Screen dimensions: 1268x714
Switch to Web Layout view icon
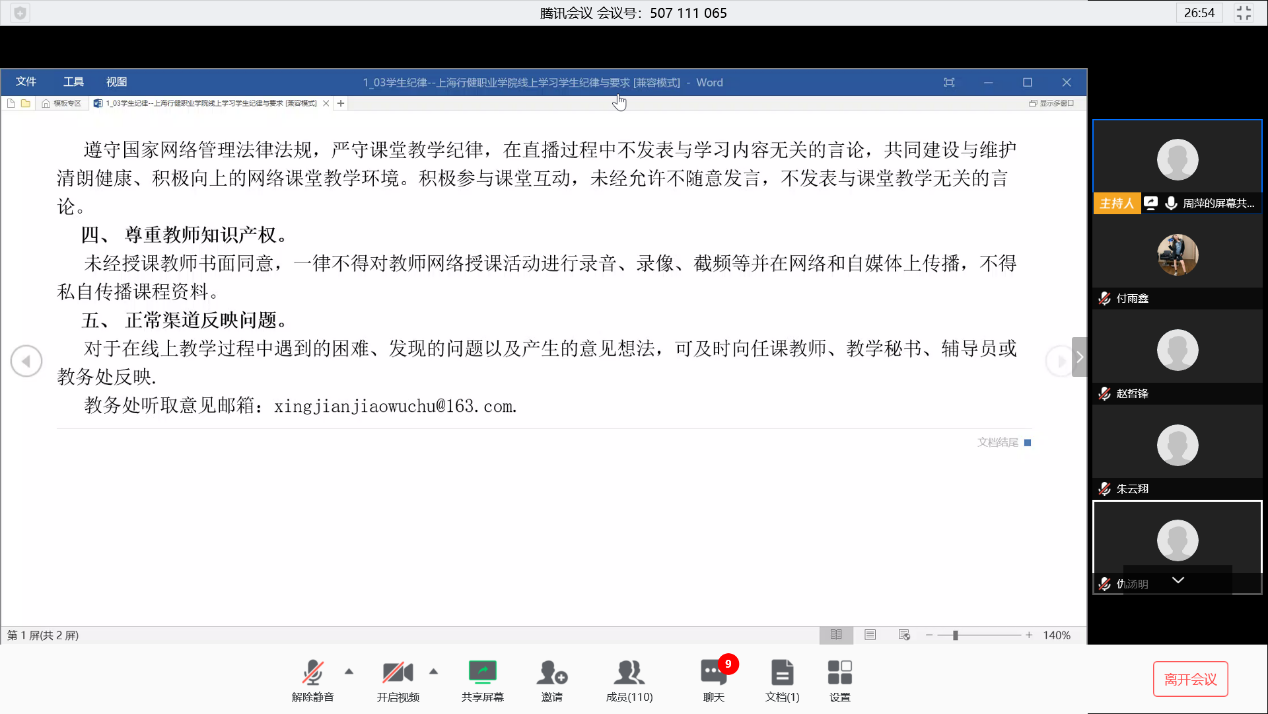[x=904, y=635]
